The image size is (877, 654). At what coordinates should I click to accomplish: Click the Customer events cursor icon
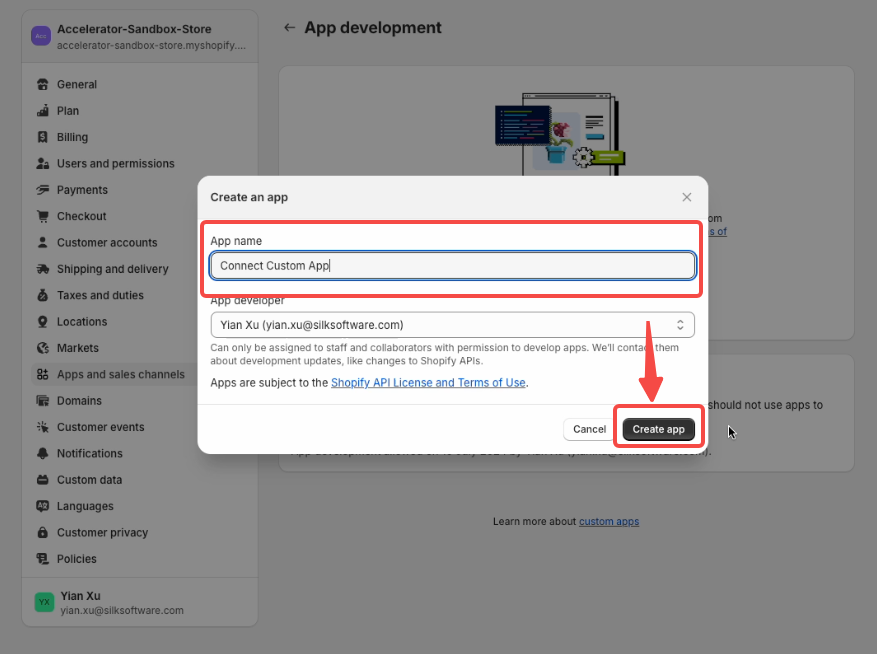43,427
